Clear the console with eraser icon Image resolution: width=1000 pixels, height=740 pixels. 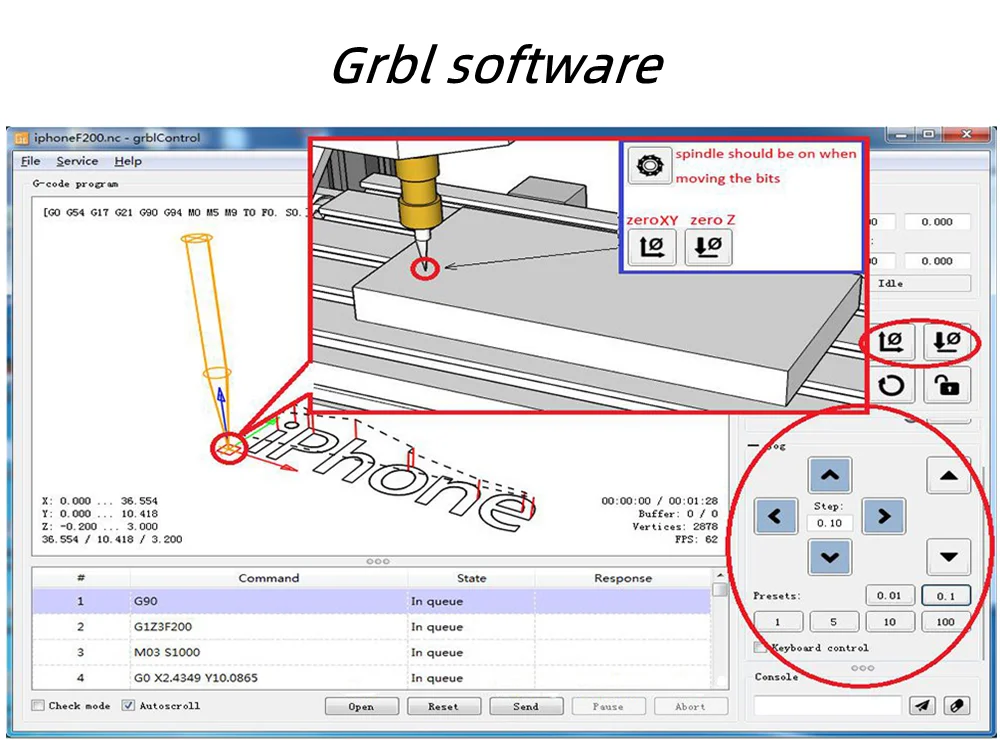957,705
